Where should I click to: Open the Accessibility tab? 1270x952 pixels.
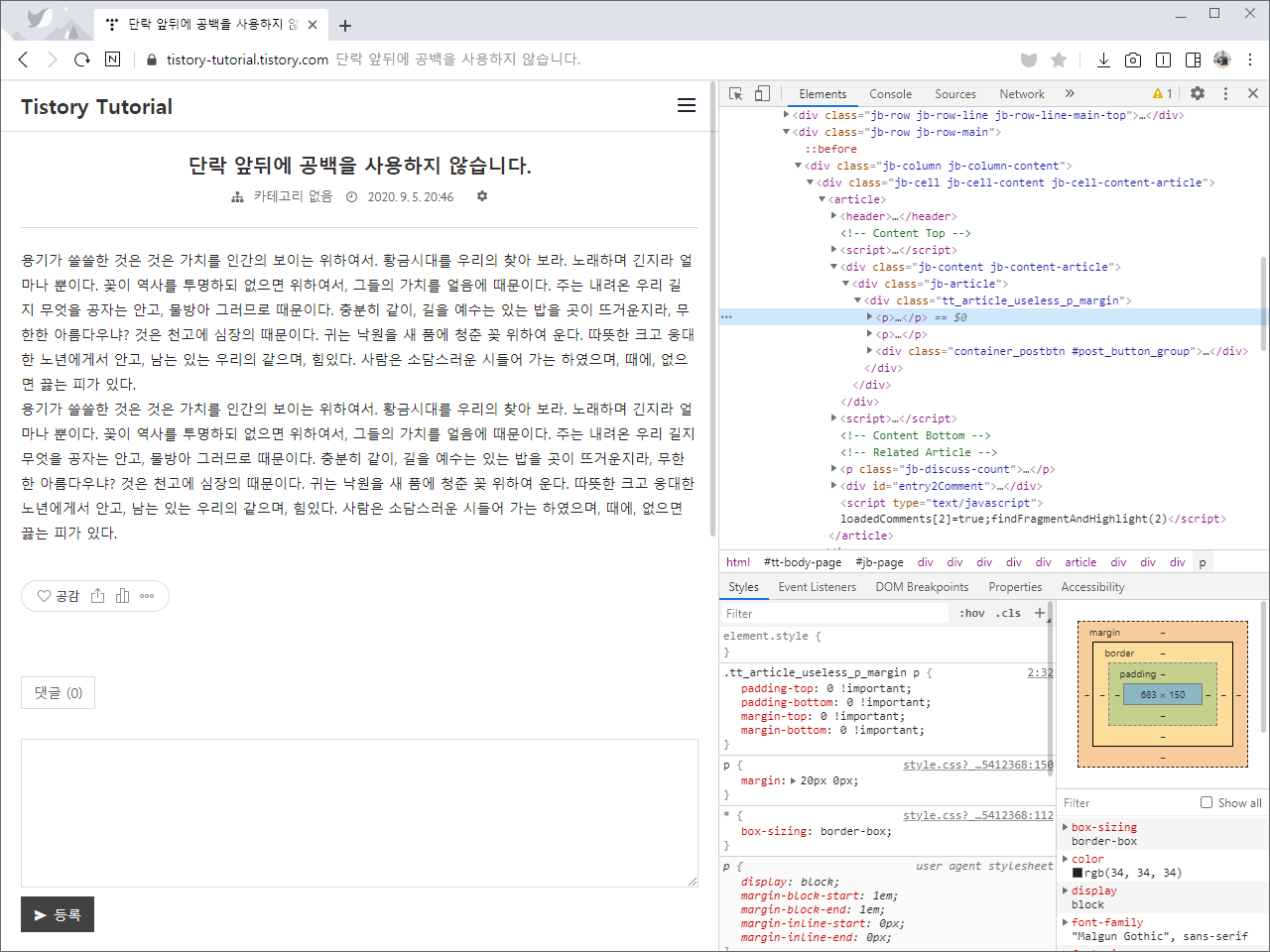[1092, 587]
